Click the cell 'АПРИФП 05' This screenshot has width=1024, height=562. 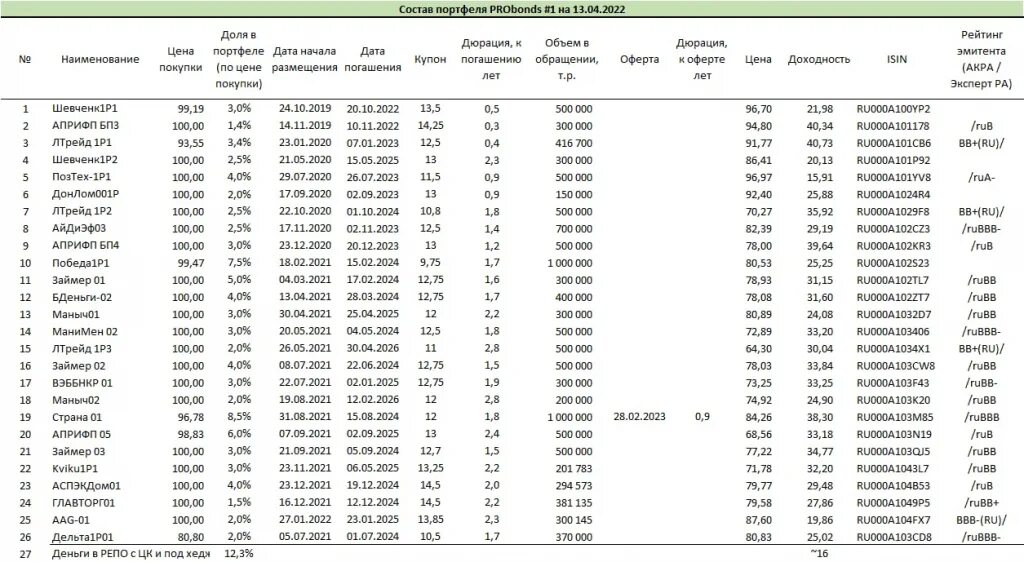82,434
